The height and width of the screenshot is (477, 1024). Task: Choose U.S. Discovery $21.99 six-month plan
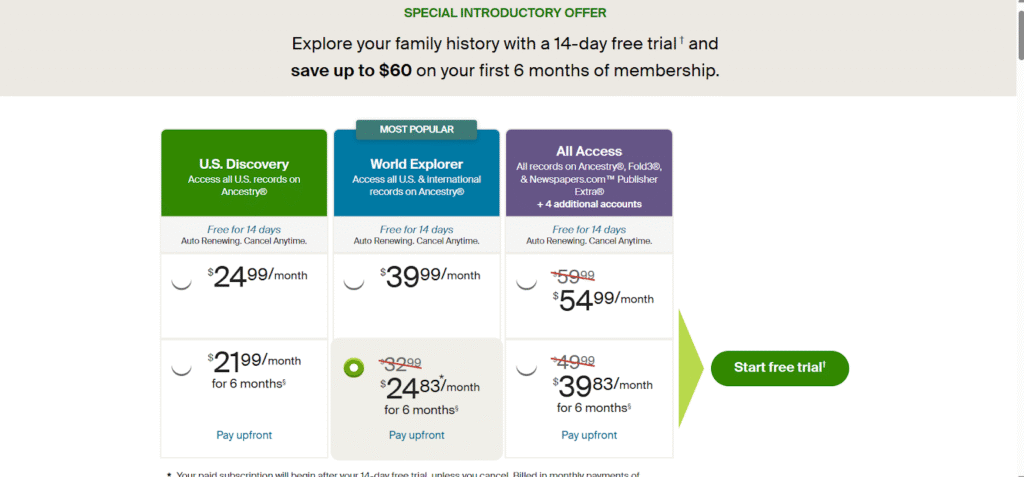pyautogui.click(x=181, y=366)
